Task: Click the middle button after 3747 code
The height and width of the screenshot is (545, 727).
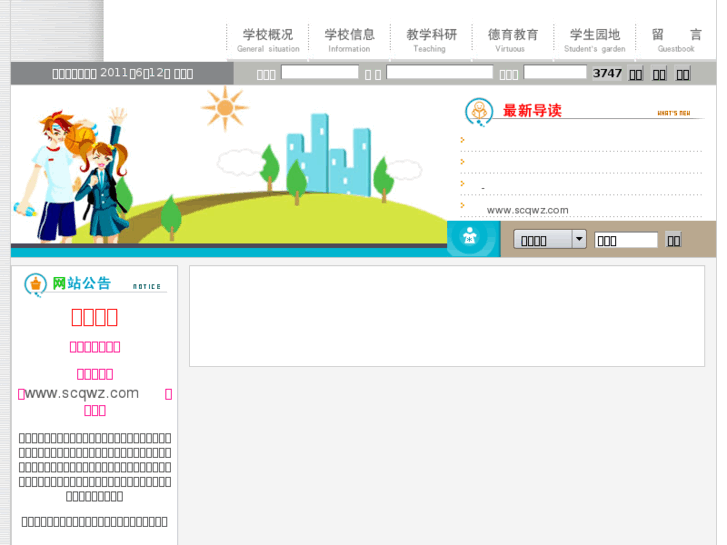Action: tap(659, 74)
